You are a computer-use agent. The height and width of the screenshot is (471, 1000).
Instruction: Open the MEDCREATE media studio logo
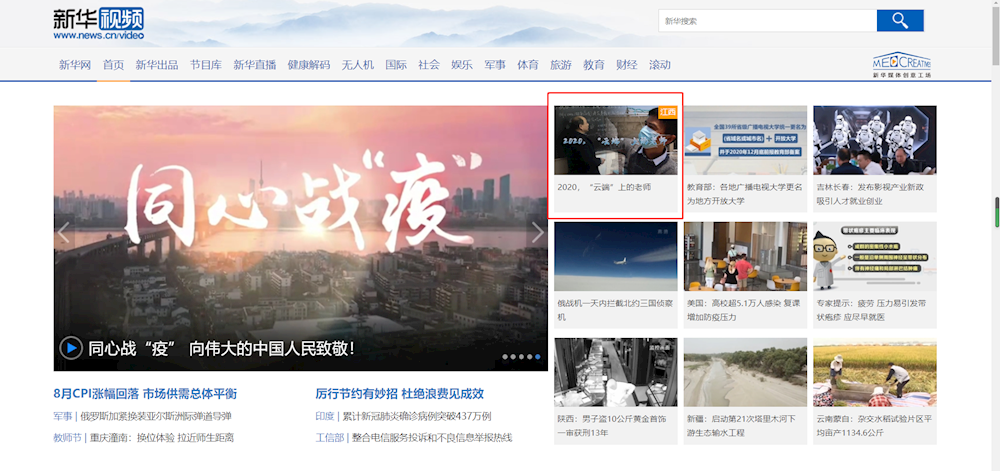click(901, 65)
